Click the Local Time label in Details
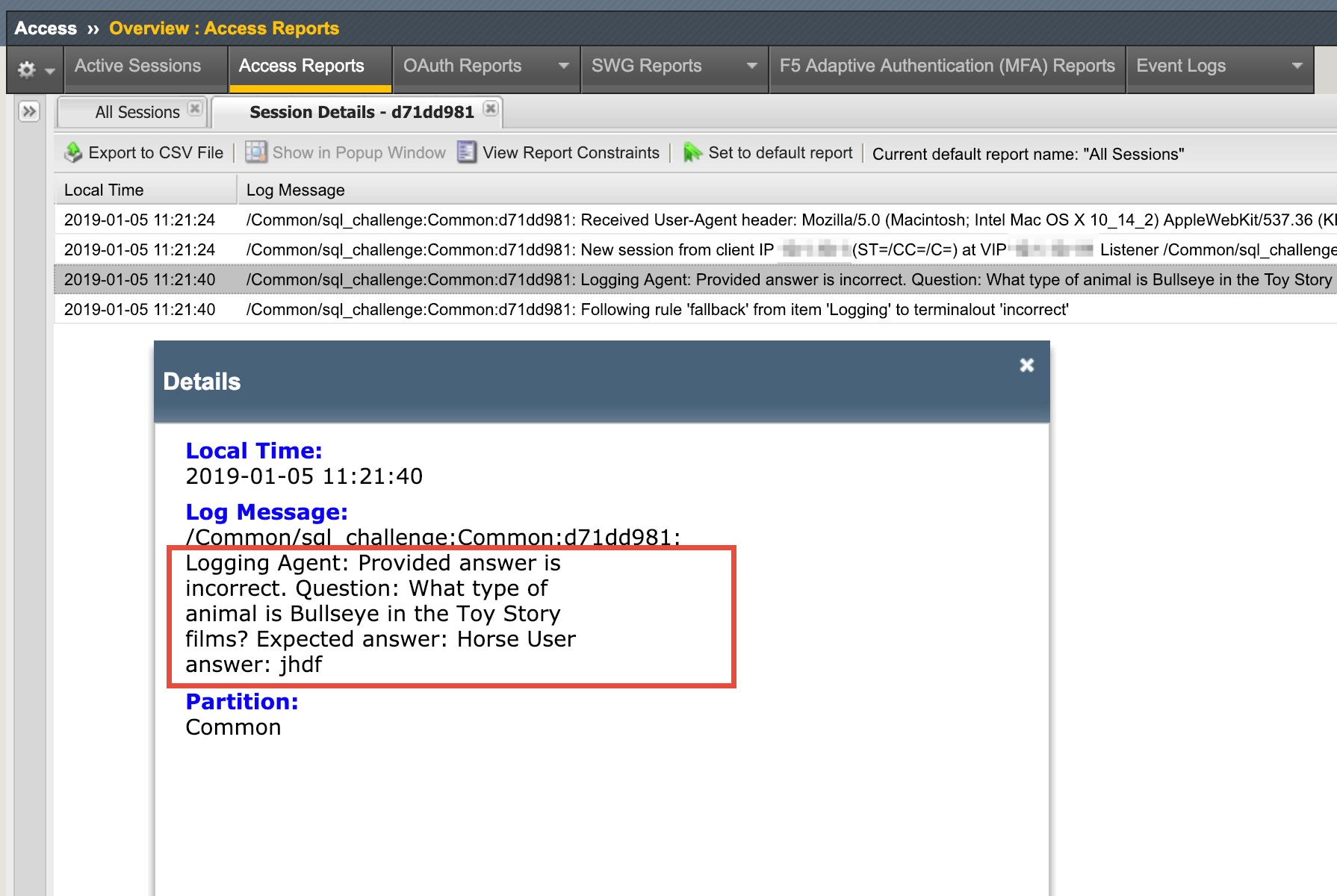The image size is (1337, 896). [254, 451]
